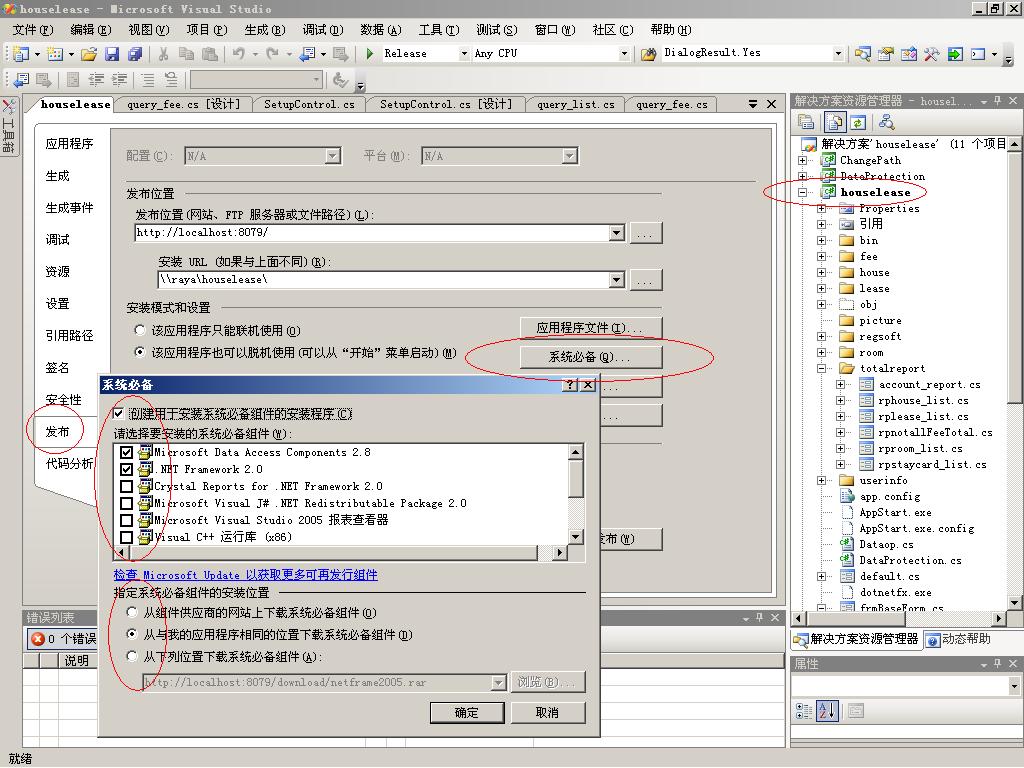Screen dimensions: 1024x768
Task: Click the Cut scissors icon
Action: 164,54
